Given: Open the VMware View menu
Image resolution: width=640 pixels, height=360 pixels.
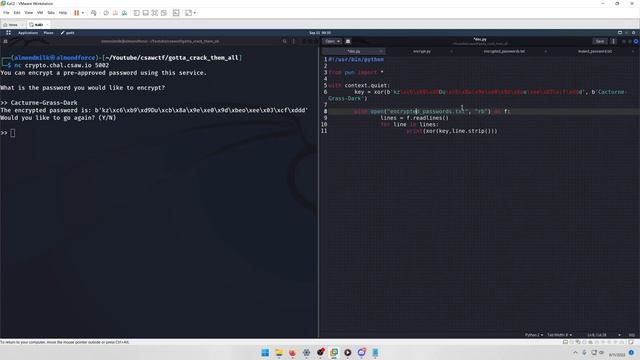Looking at the screenshot, I should (x=29, y=13).
